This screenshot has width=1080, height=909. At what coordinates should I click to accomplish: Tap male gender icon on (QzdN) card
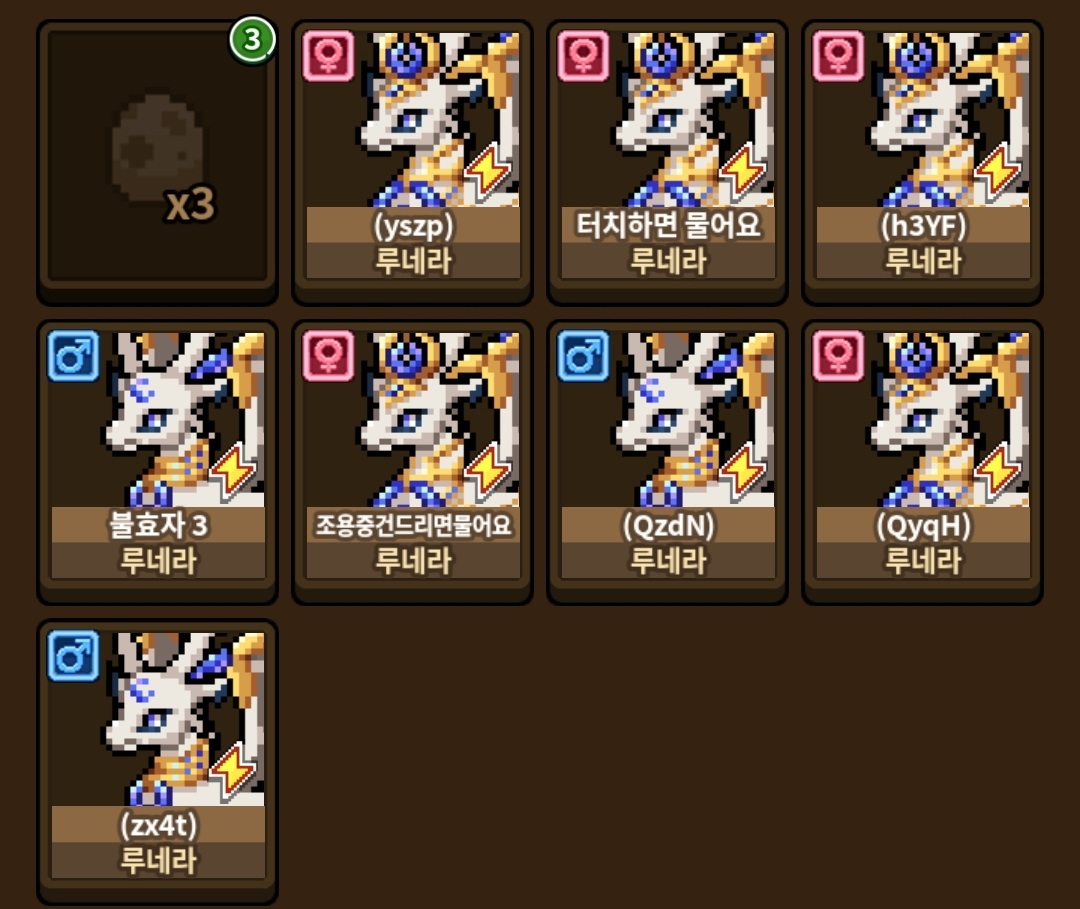583,355
